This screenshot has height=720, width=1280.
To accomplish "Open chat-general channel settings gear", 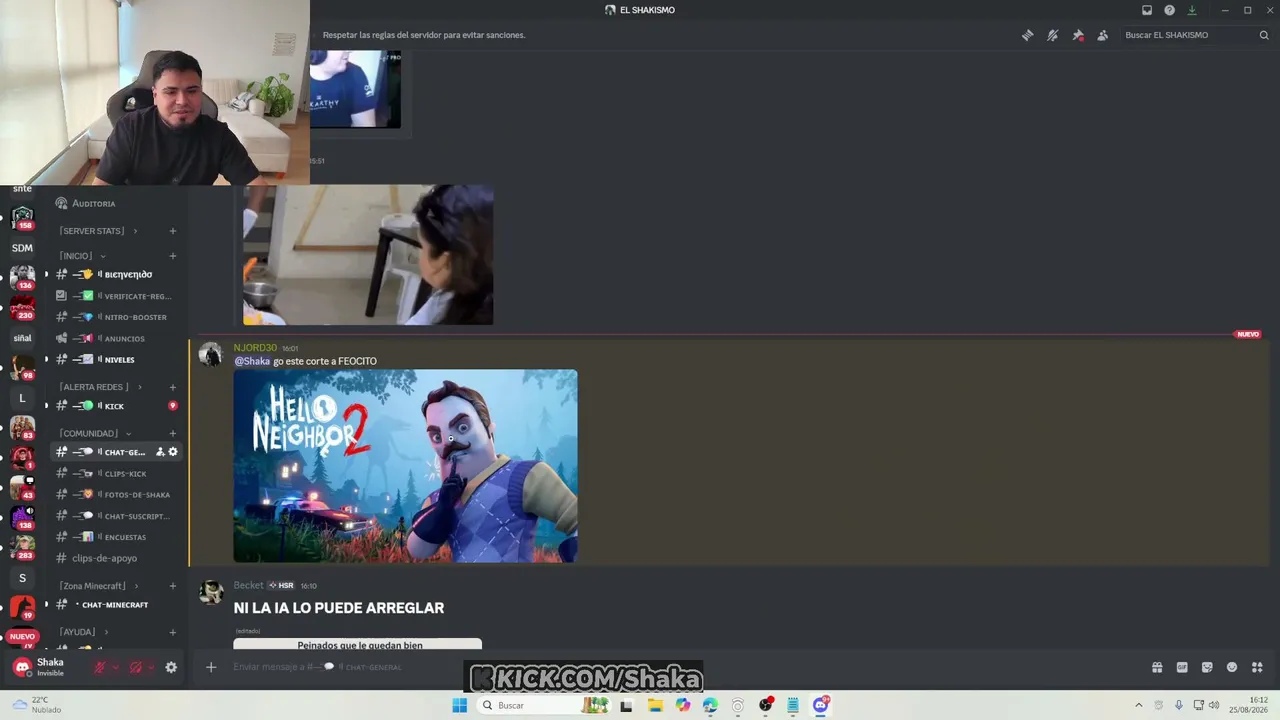I will 173,452.
